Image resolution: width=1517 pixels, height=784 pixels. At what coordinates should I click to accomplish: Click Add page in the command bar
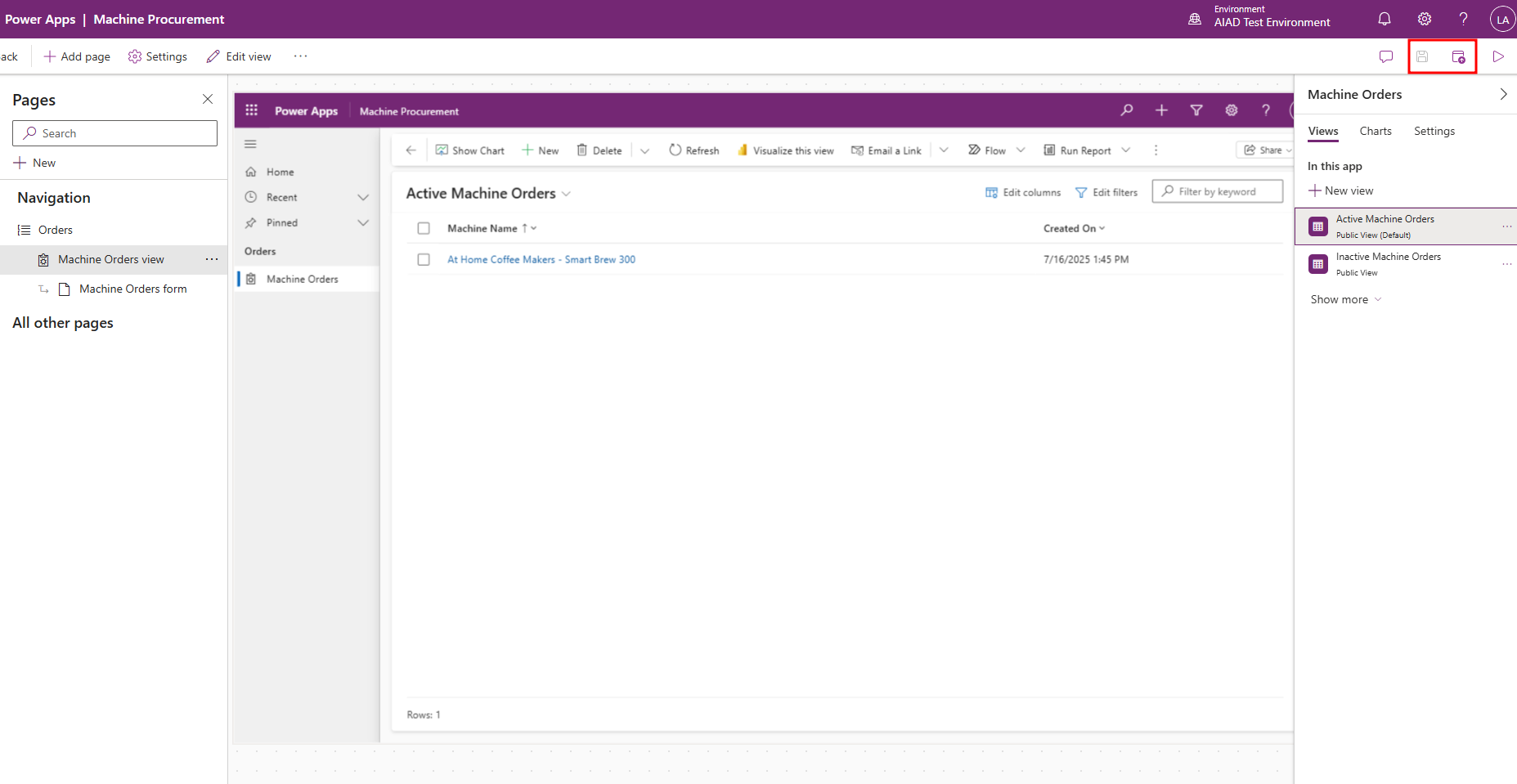click(x=77, y=56)
